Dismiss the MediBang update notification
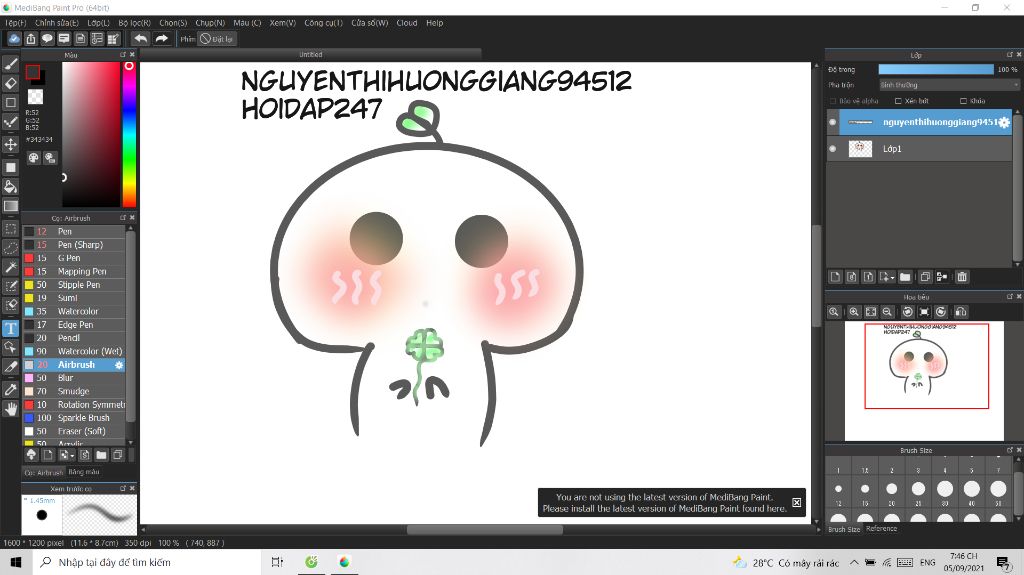The height and width of the screenshot is (575, 1024). (796, 502)
